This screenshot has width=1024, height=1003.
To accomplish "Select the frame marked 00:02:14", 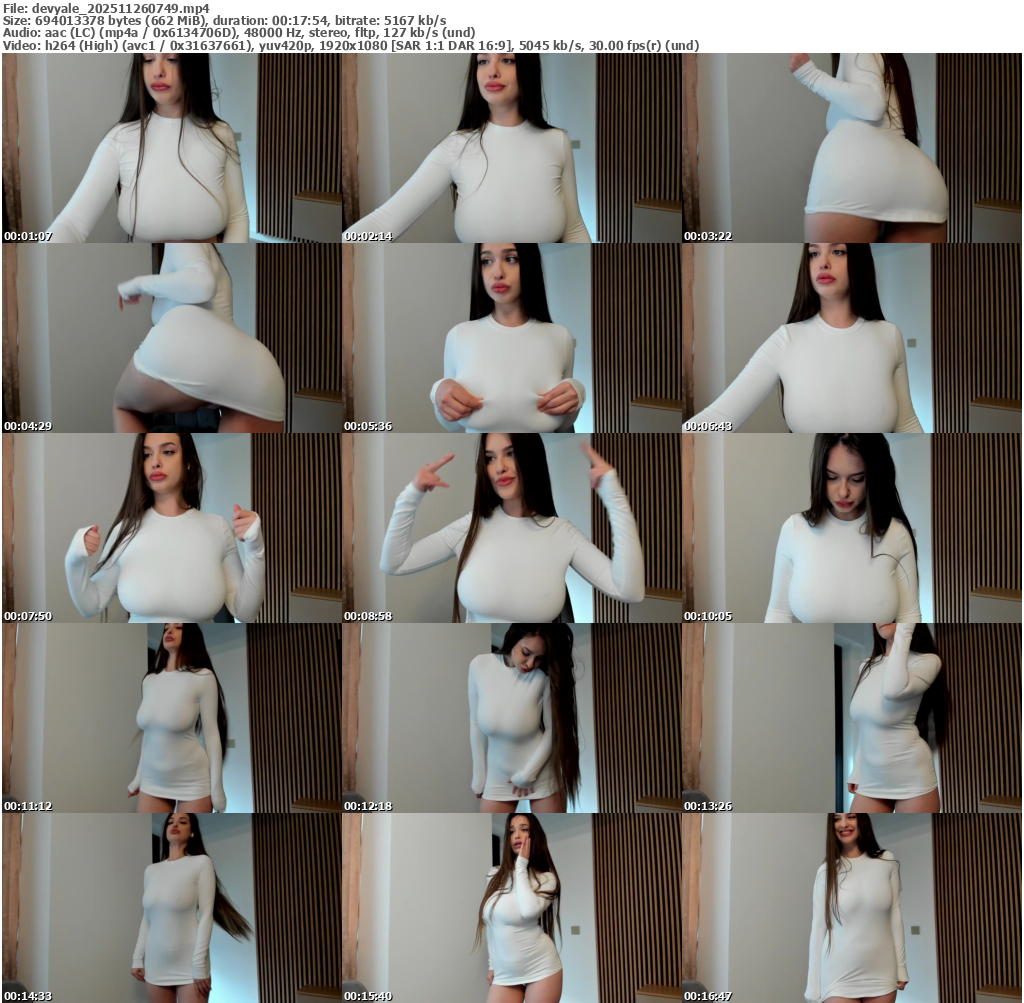I will [x=512, y=148].
